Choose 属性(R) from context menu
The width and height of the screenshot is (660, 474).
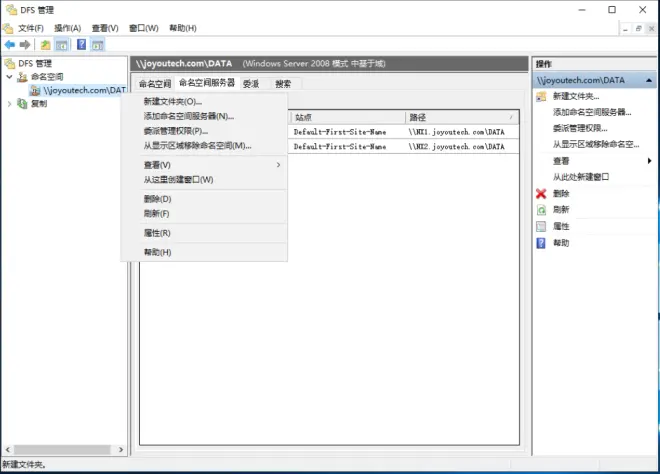(204, 233)
